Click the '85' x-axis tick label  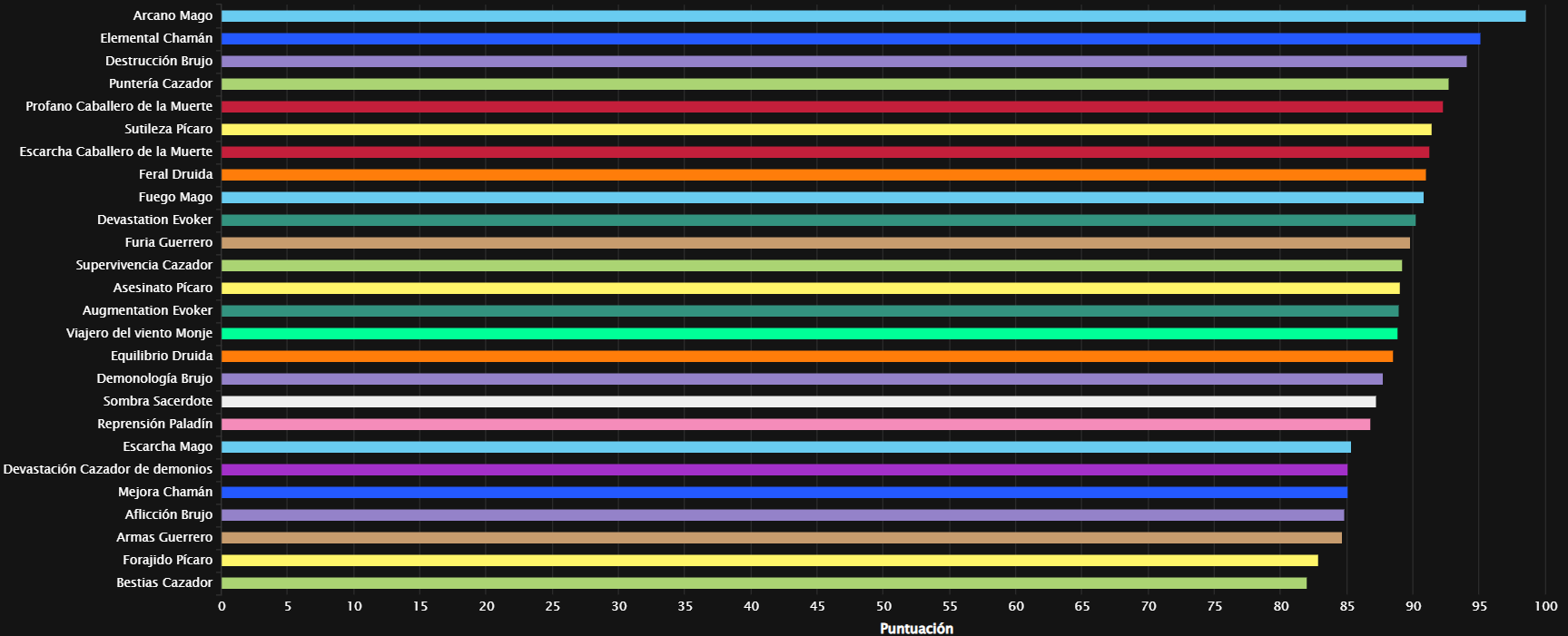click(1346, 606)
